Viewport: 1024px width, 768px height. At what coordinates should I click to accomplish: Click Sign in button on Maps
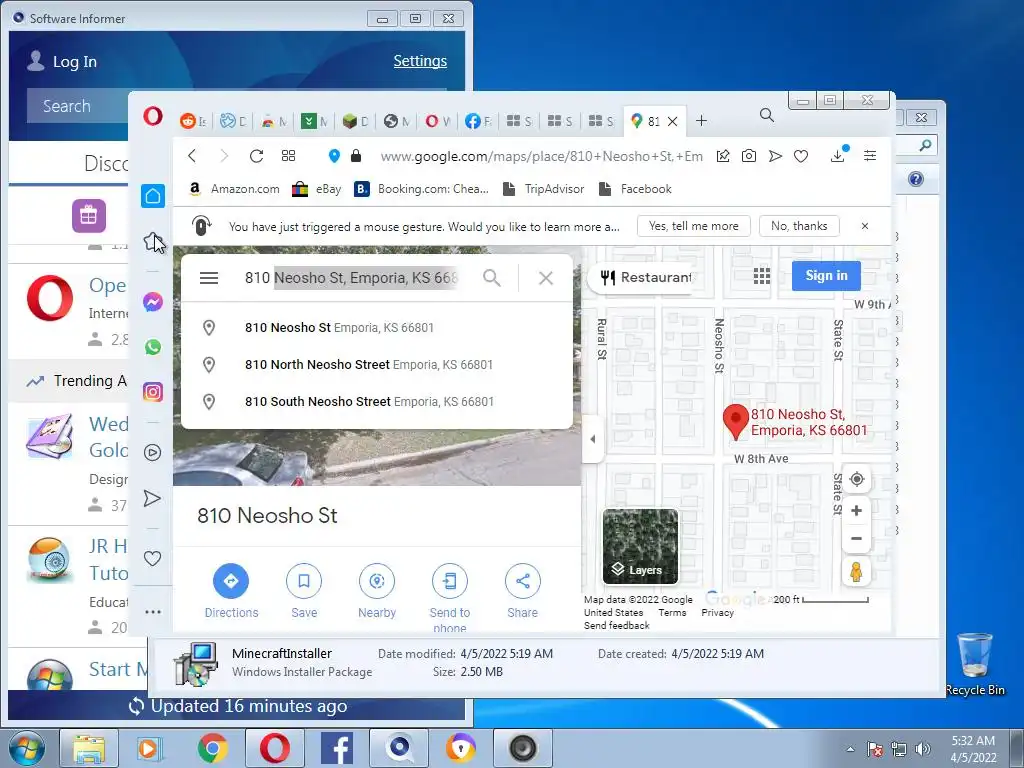(x=826, y=276)
